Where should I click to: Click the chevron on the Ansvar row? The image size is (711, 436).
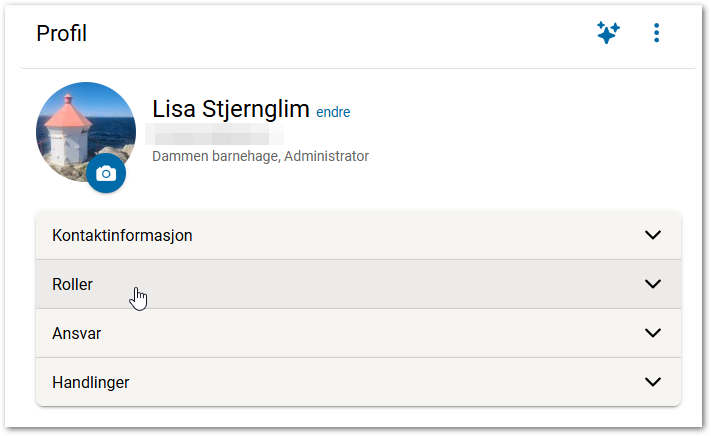653,333
